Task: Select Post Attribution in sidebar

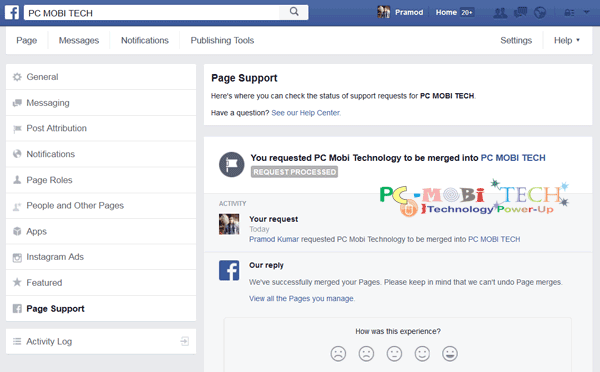Action: [x=101, y=128]
